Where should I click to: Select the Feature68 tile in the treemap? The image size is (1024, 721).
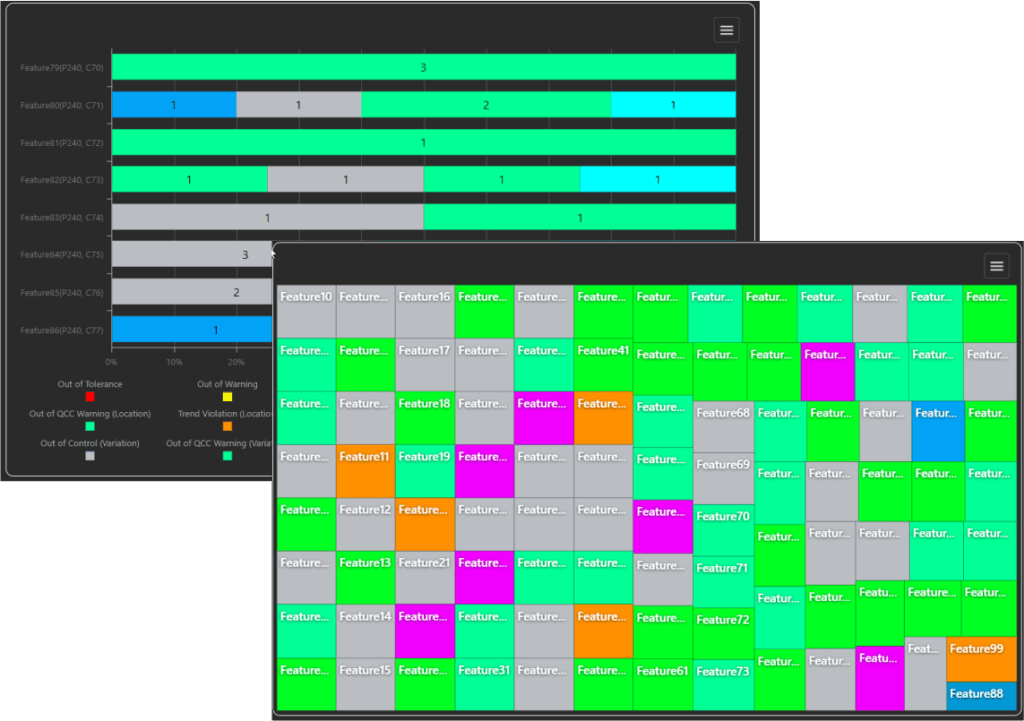[723, 426]
